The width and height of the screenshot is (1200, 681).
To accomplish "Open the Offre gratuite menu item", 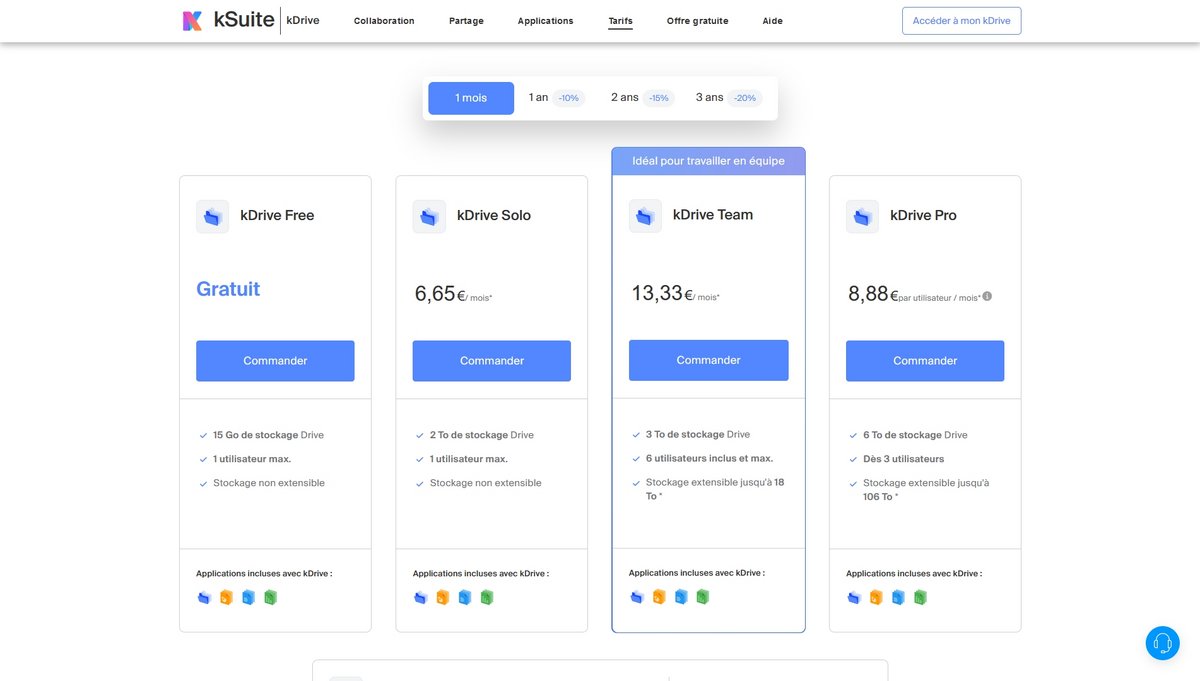I will [698, 21].
